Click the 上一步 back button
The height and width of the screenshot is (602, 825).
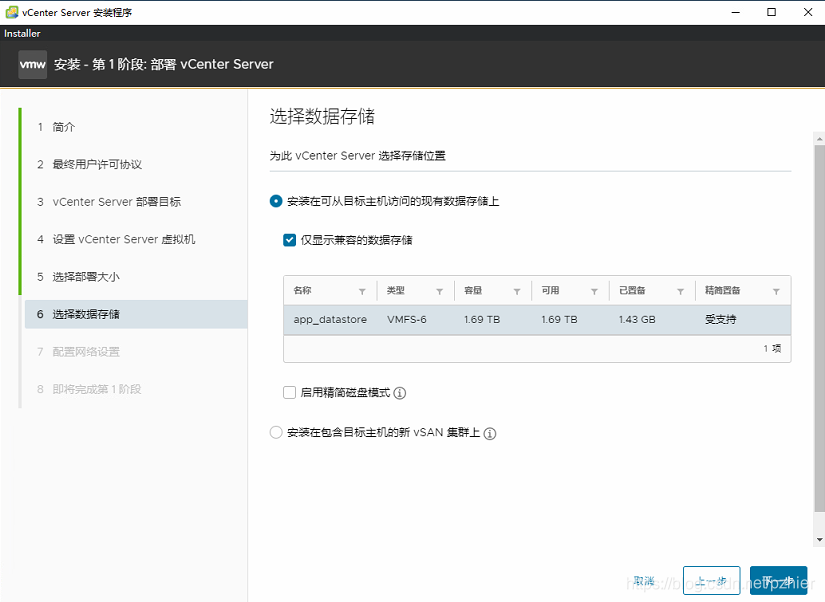point(711,580)
